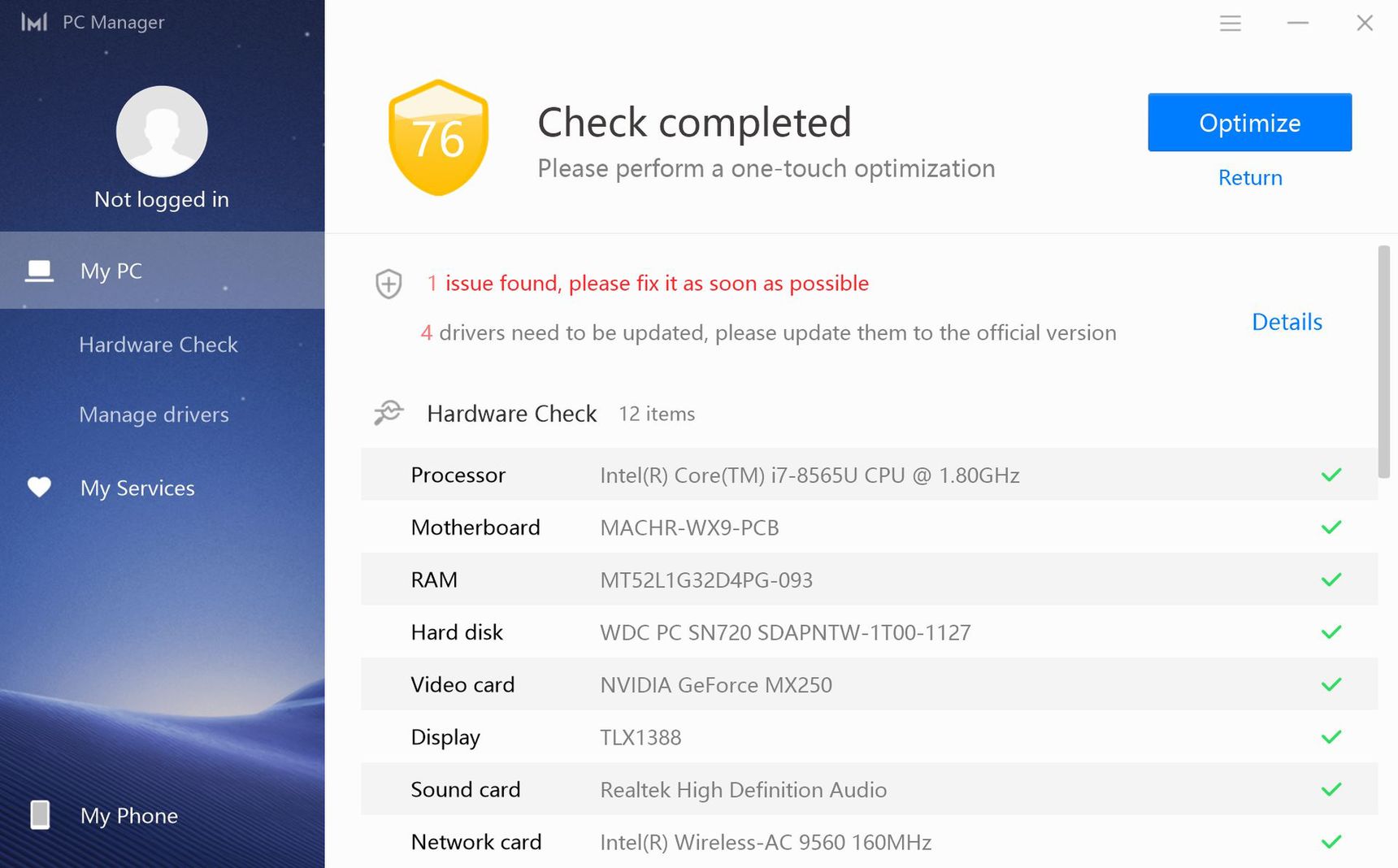Select the Video card label
The image size is (1398, 868).
pyautogui.click(x=462, y=684)
